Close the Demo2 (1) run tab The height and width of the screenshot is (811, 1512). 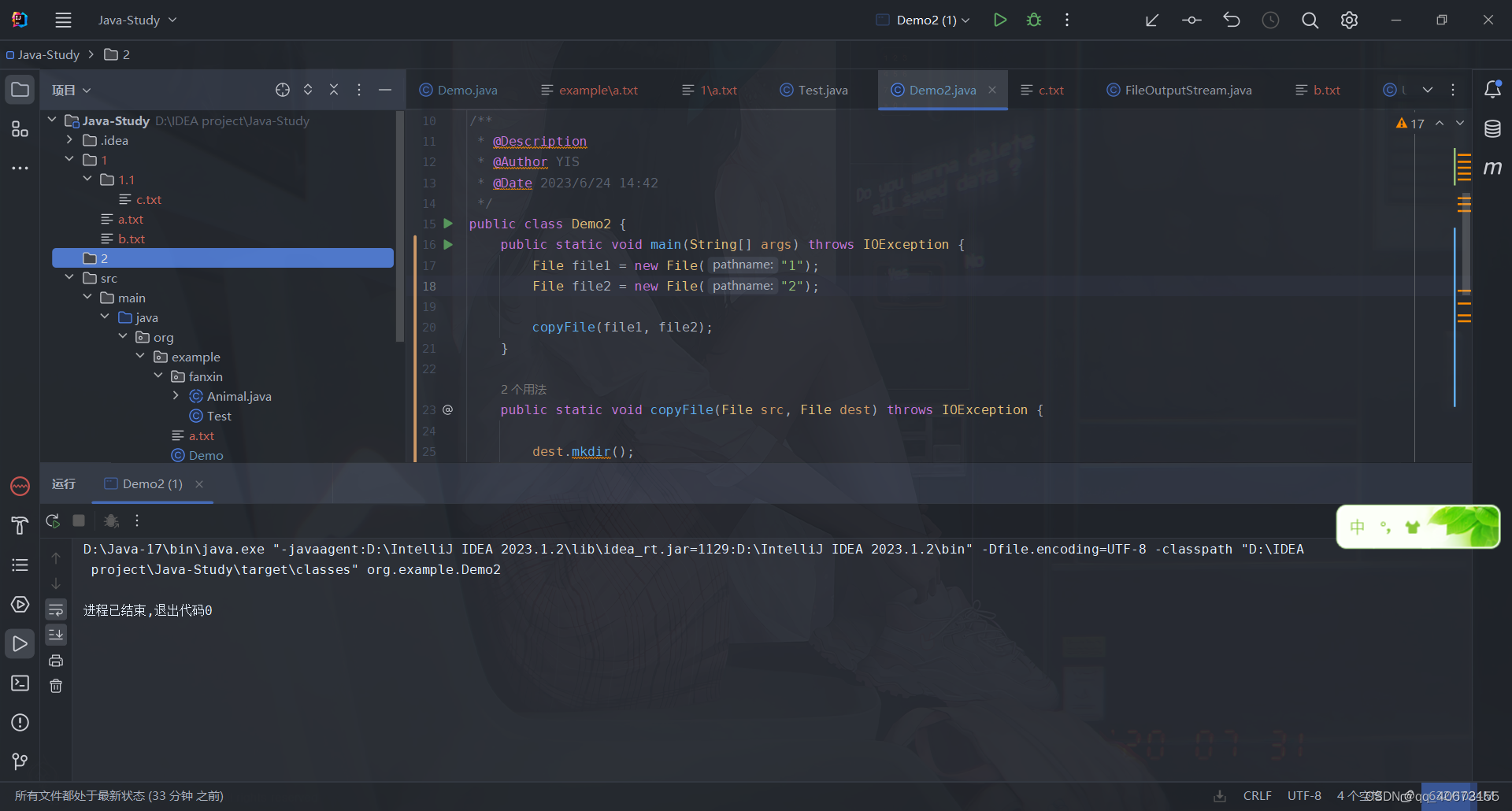click(x=199, y=484)
